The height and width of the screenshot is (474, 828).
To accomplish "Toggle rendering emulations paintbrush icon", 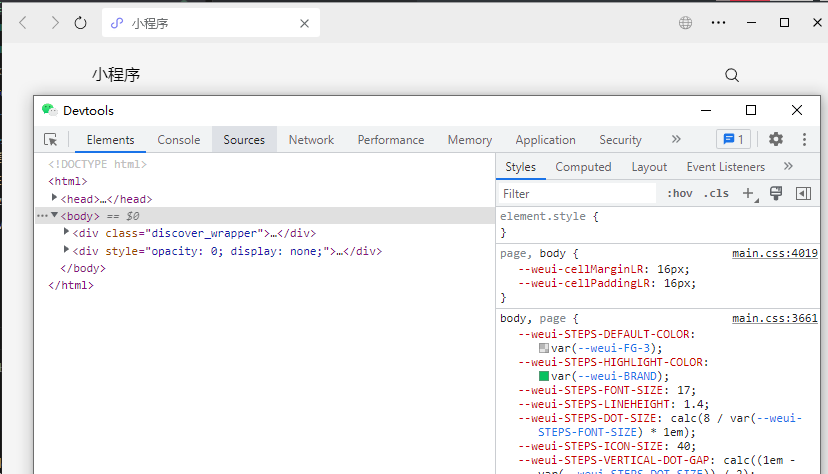I will coord(776,193).
